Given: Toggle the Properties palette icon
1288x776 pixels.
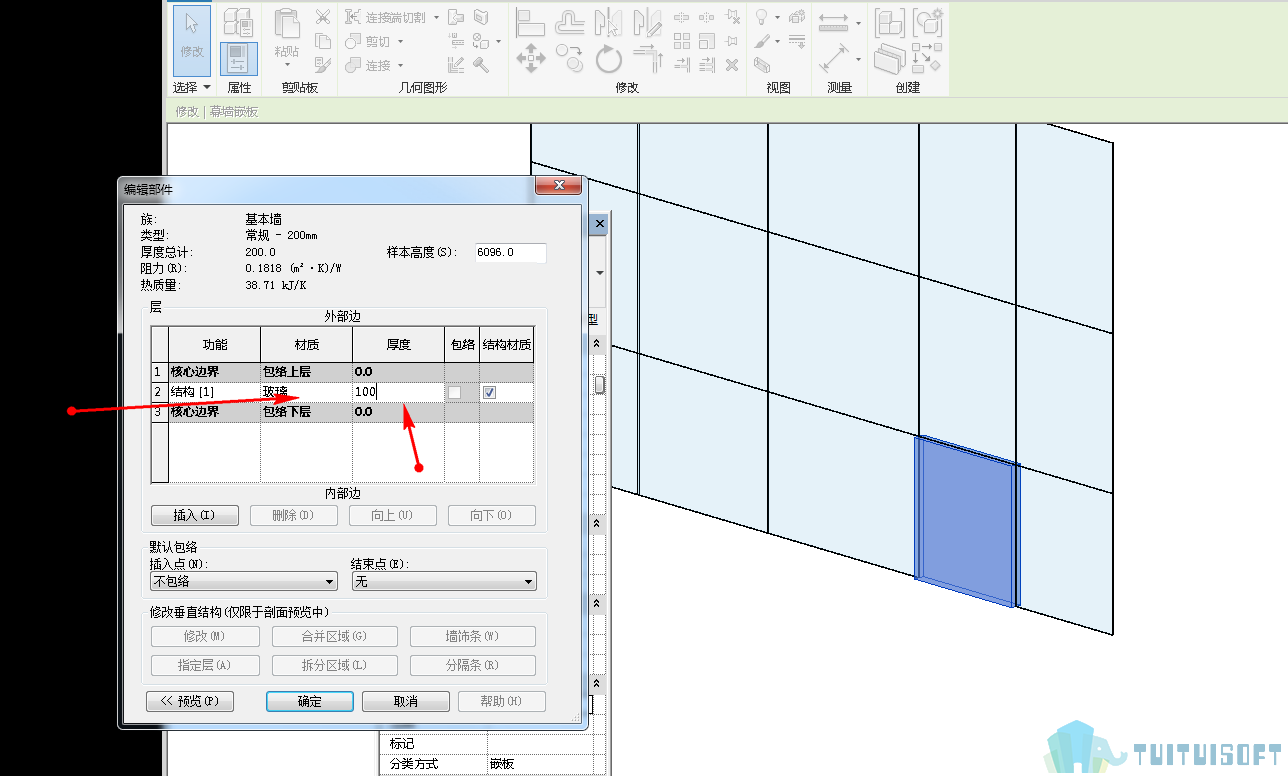Looking at the screenshot, I should pyautogui.click(x=238, y=59).
